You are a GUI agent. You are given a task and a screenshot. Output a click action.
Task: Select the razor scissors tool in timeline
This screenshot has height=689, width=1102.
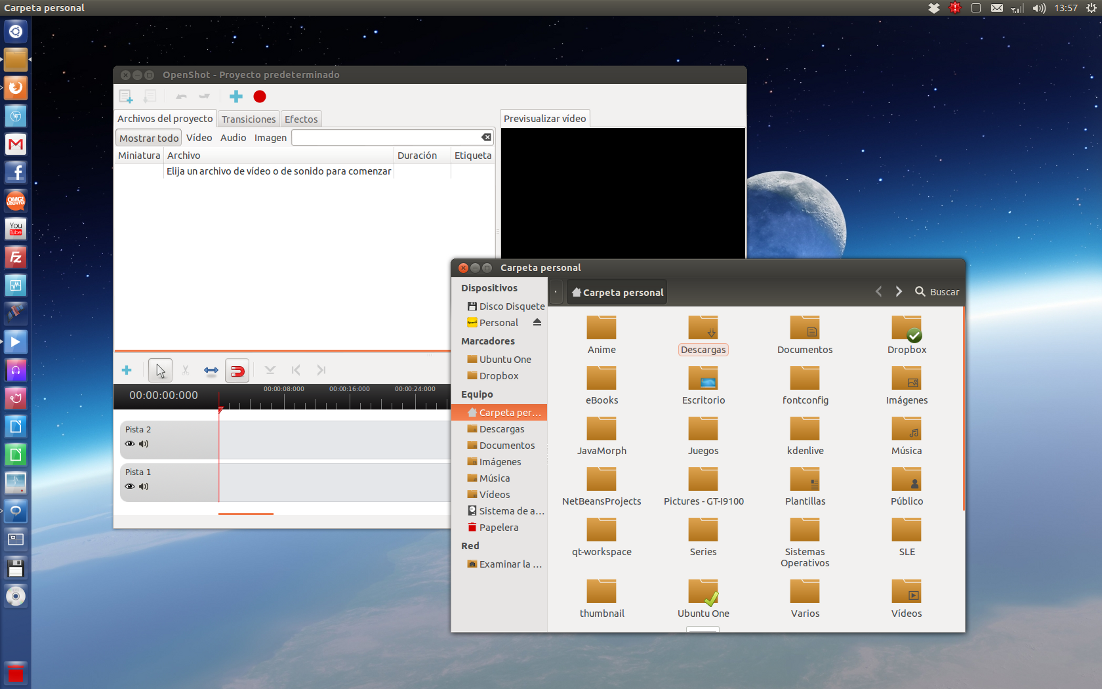coord(186,370)
